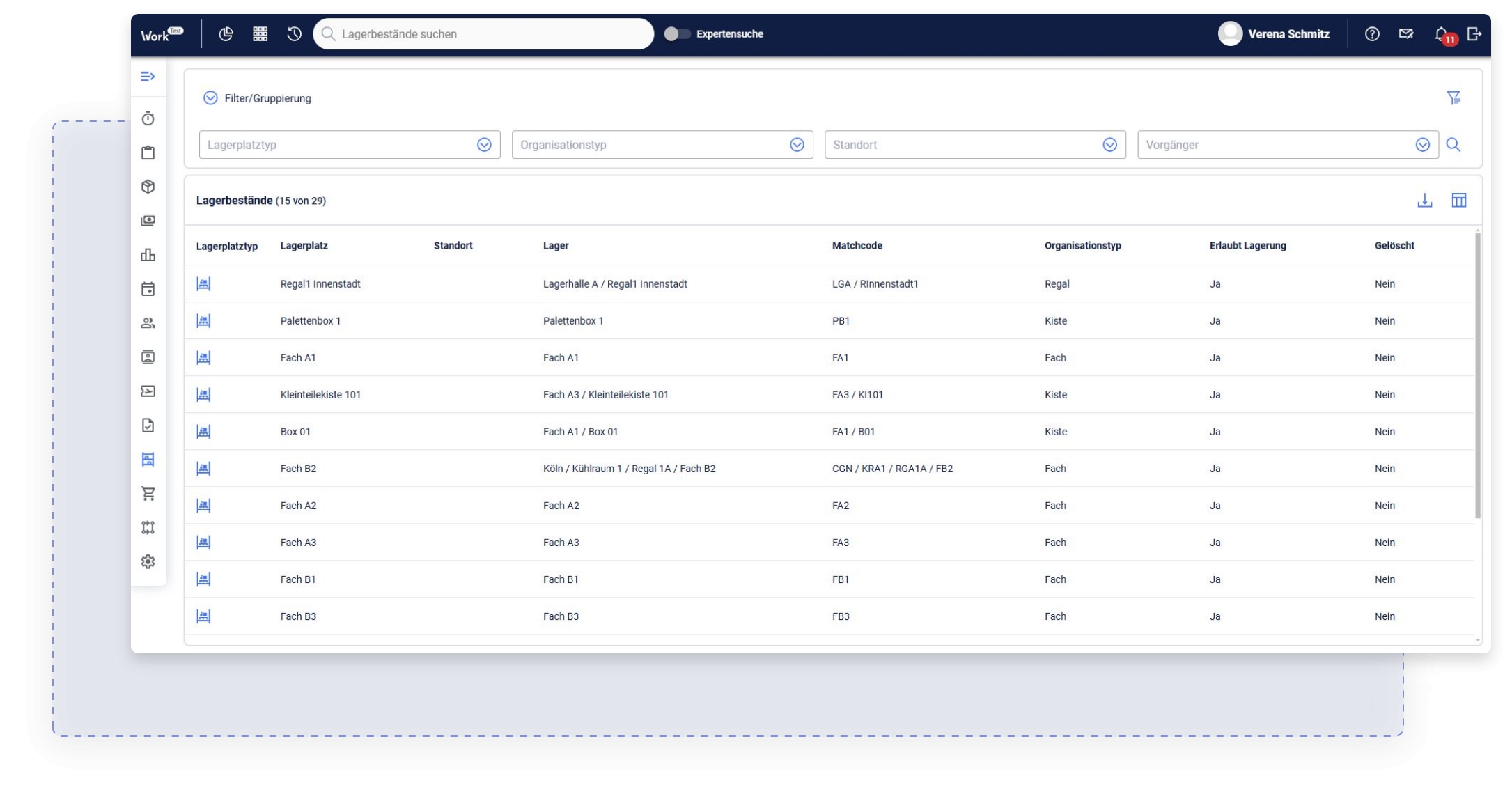Open the help question mark icon

coord(1372,33)
